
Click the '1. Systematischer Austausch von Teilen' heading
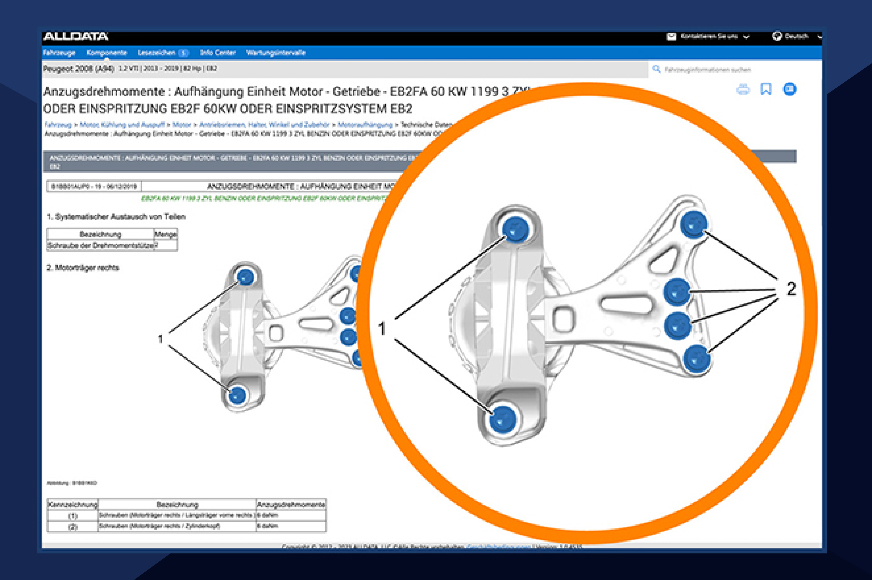[x=116, y=217]
